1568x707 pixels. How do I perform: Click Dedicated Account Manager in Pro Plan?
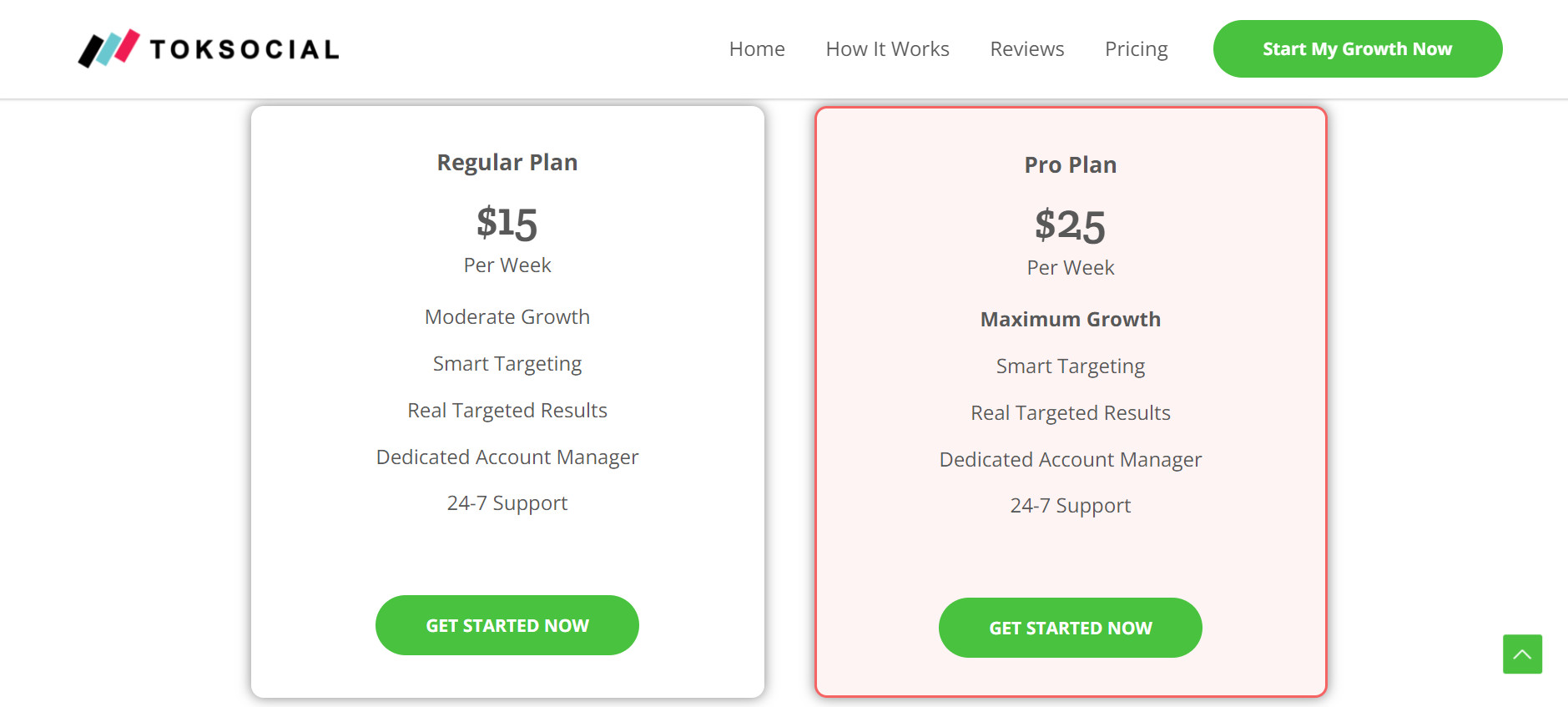[x=1070, y=459]
